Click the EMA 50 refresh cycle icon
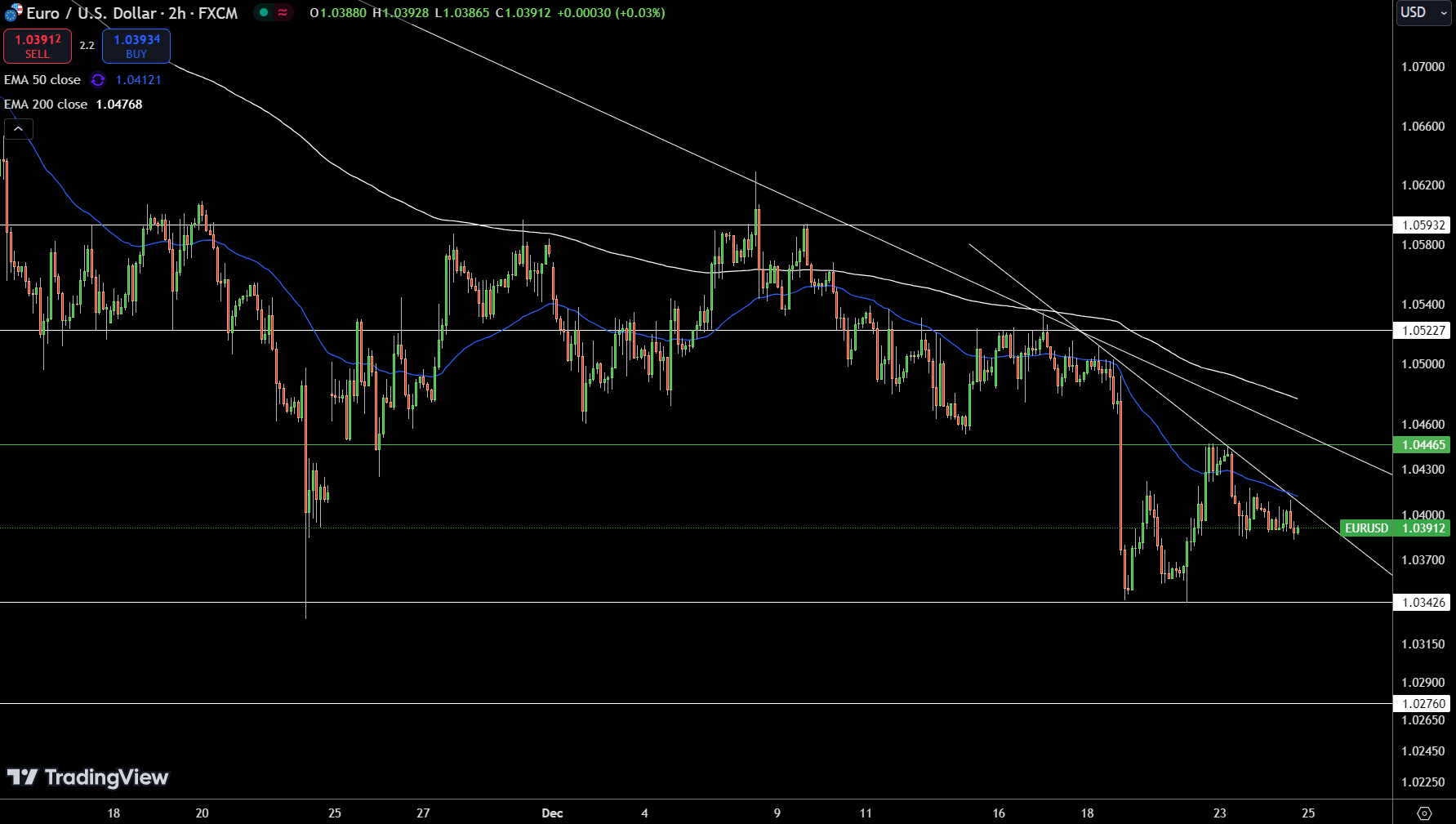 click(x=98, y=80)
